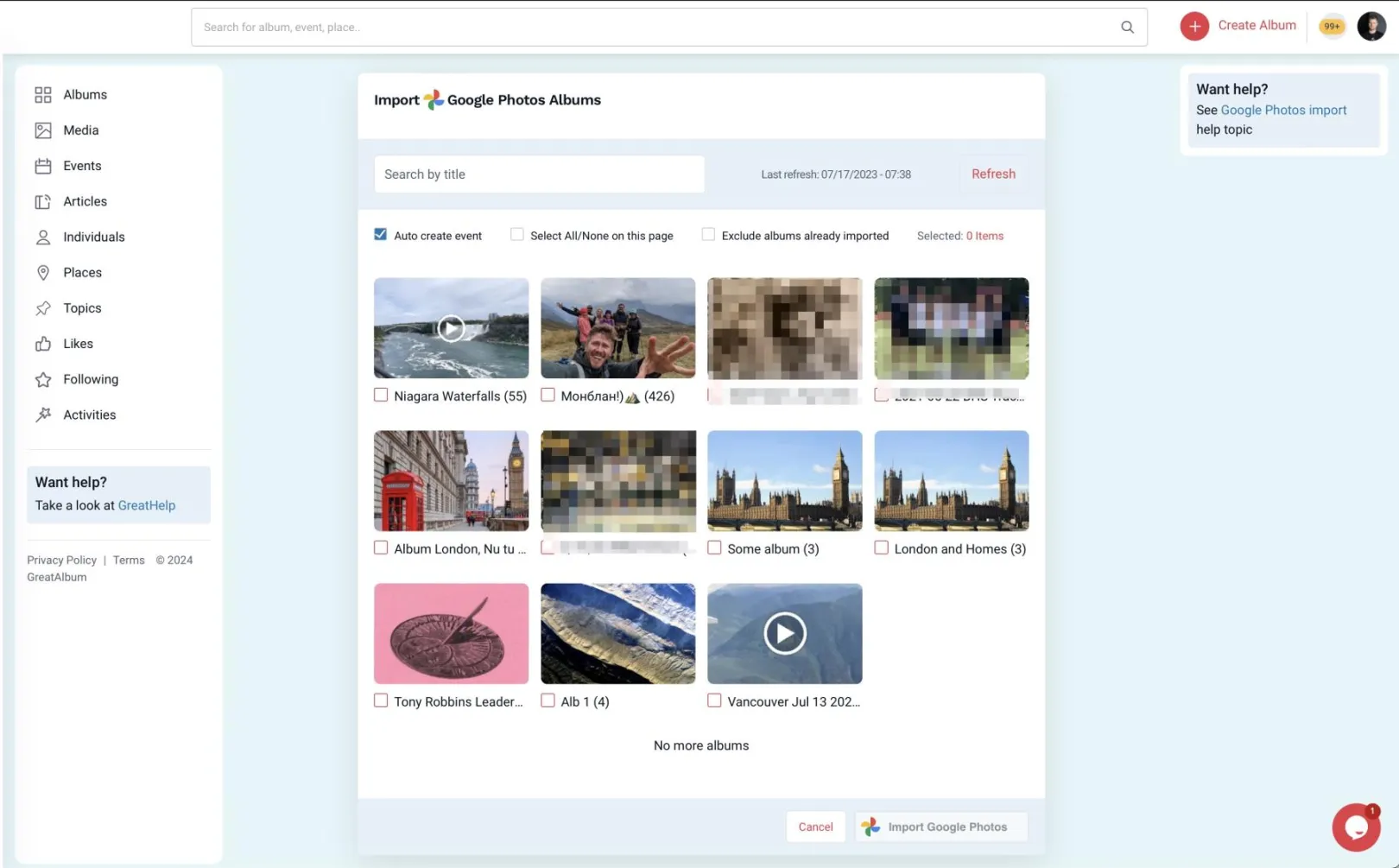This screenshot has height=868, width=1399.
Task: Play the Vancouver album video thumbnail
Action: coord(784,634)
